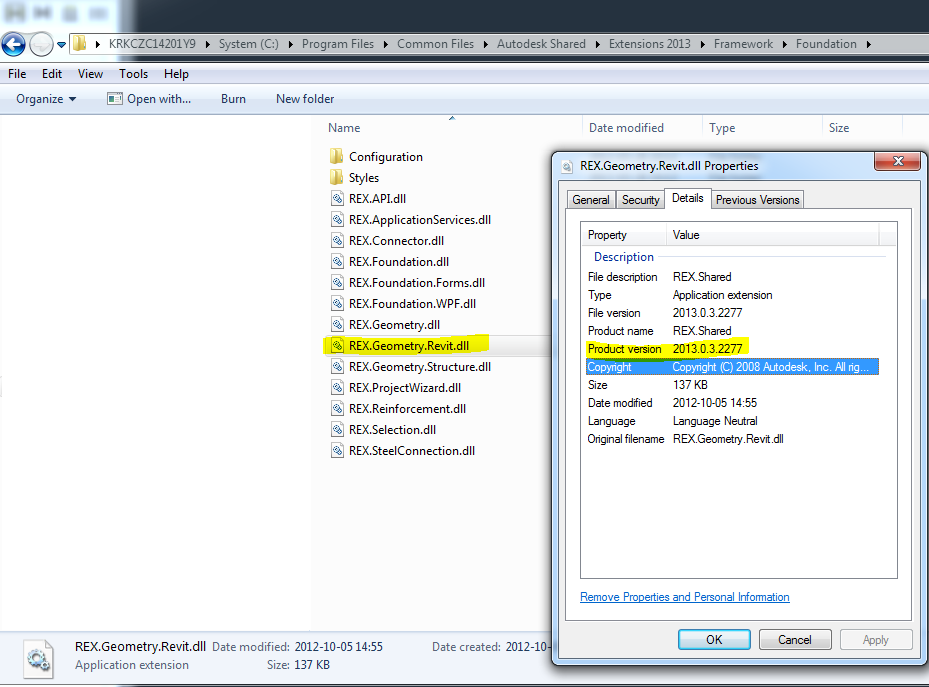Image resolution: width=929 pixels, height=687 pixels.
Task: Click the KRKCZC14201Y9 breadcrumb segment
Action: point(152,44)
